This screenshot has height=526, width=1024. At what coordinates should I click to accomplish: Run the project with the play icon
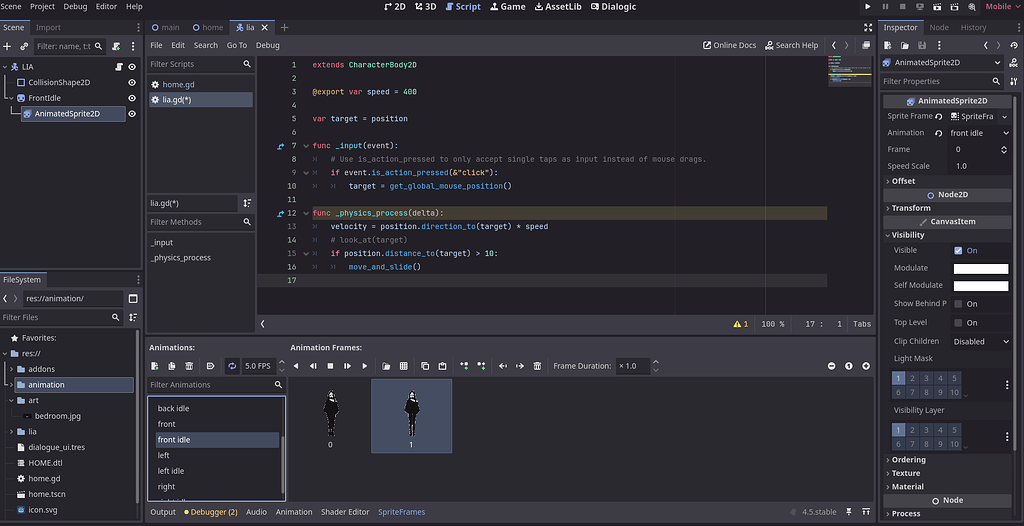pyautogui.click(x=868, y=7)
